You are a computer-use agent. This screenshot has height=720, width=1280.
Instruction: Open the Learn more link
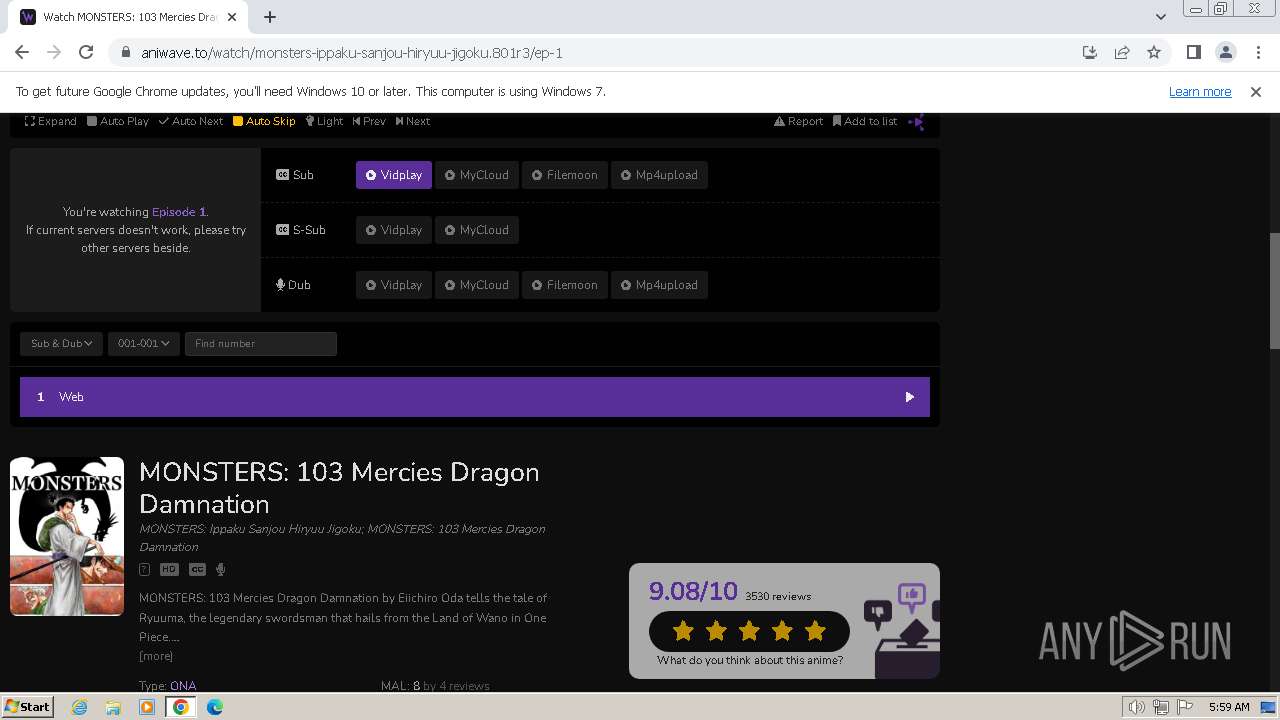click(1200, 91)
